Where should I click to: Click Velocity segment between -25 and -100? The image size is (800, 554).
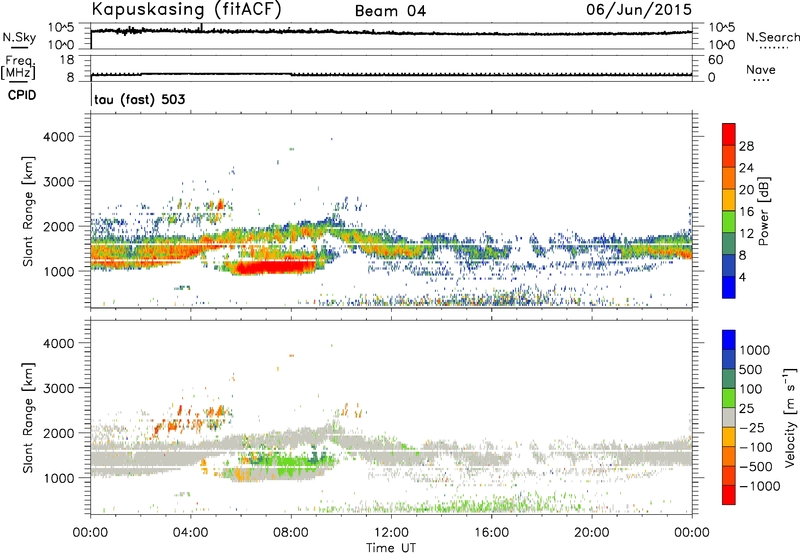(x=729, y=437)
